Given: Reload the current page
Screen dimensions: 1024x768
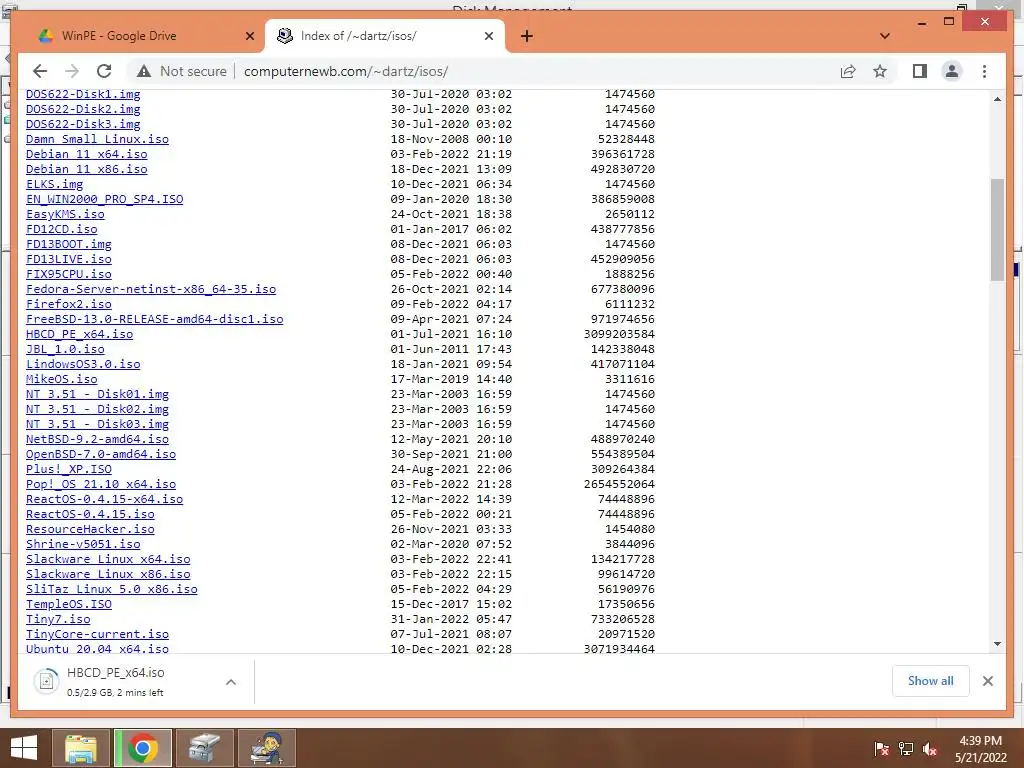Looking at the screenshot, I should coord(104,71).
